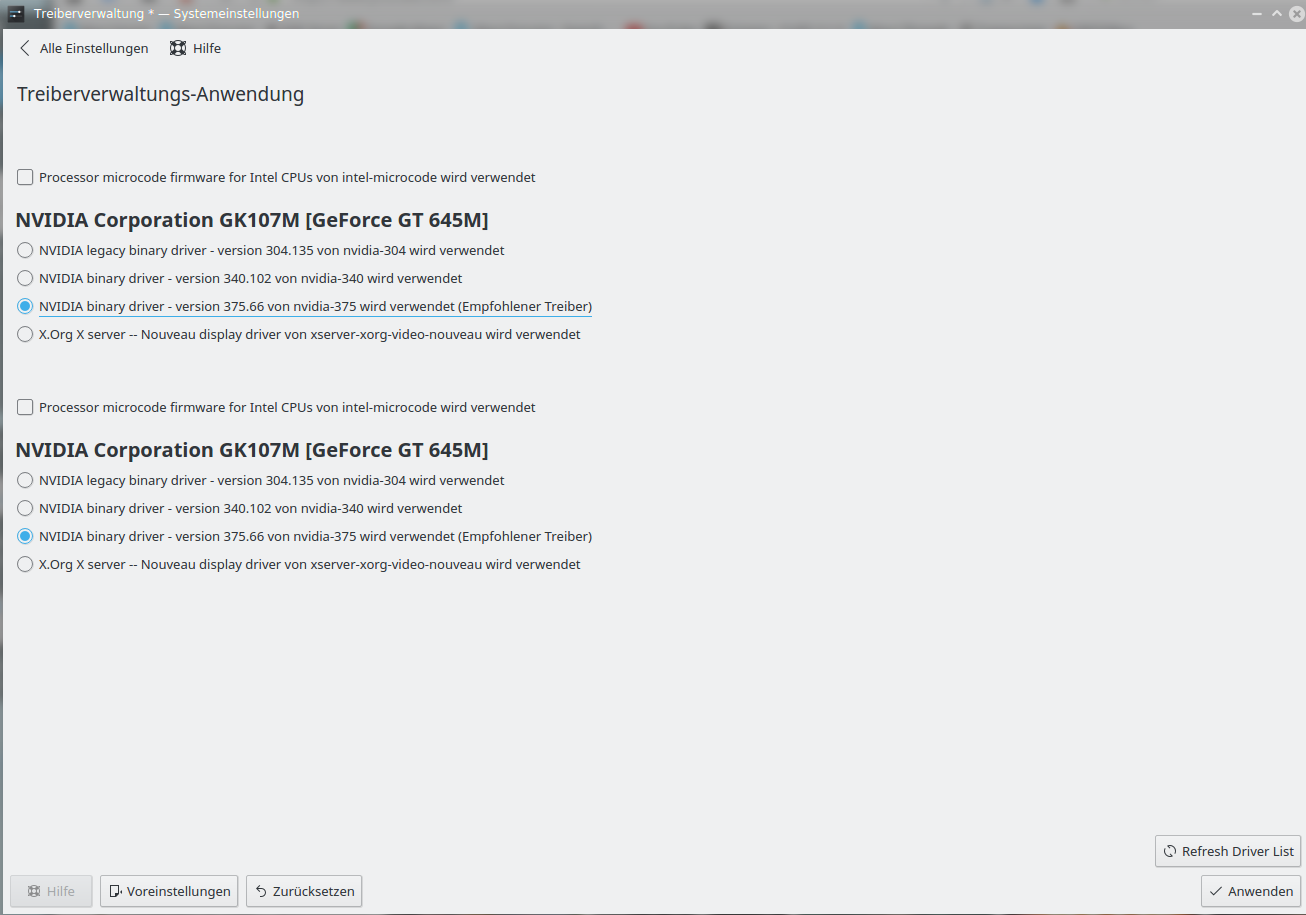
Task: Go back to Alle Einstellungen
Action: pyautogui.click(x=84, y=48)
